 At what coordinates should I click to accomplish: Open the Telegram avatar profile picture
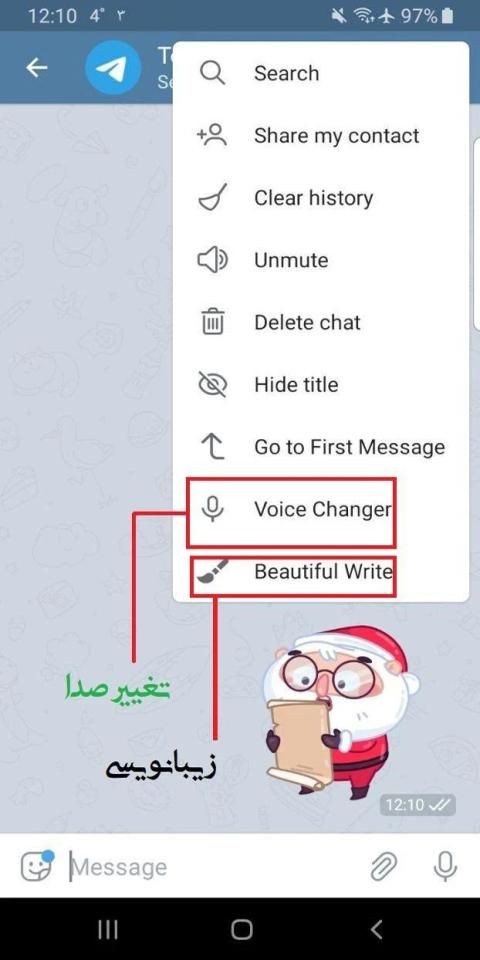click(113, 68)
